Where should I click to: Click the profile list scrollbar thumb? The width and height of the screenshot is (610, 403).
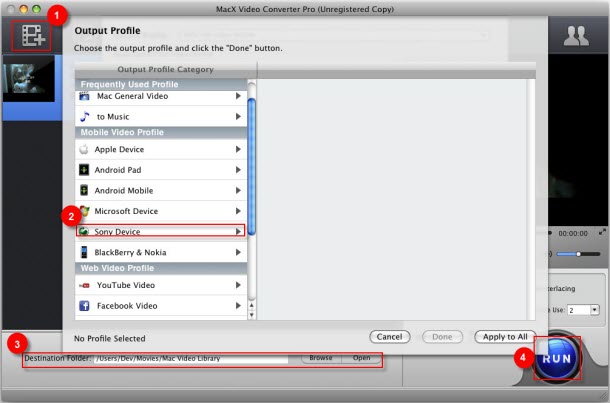[251, 166]
